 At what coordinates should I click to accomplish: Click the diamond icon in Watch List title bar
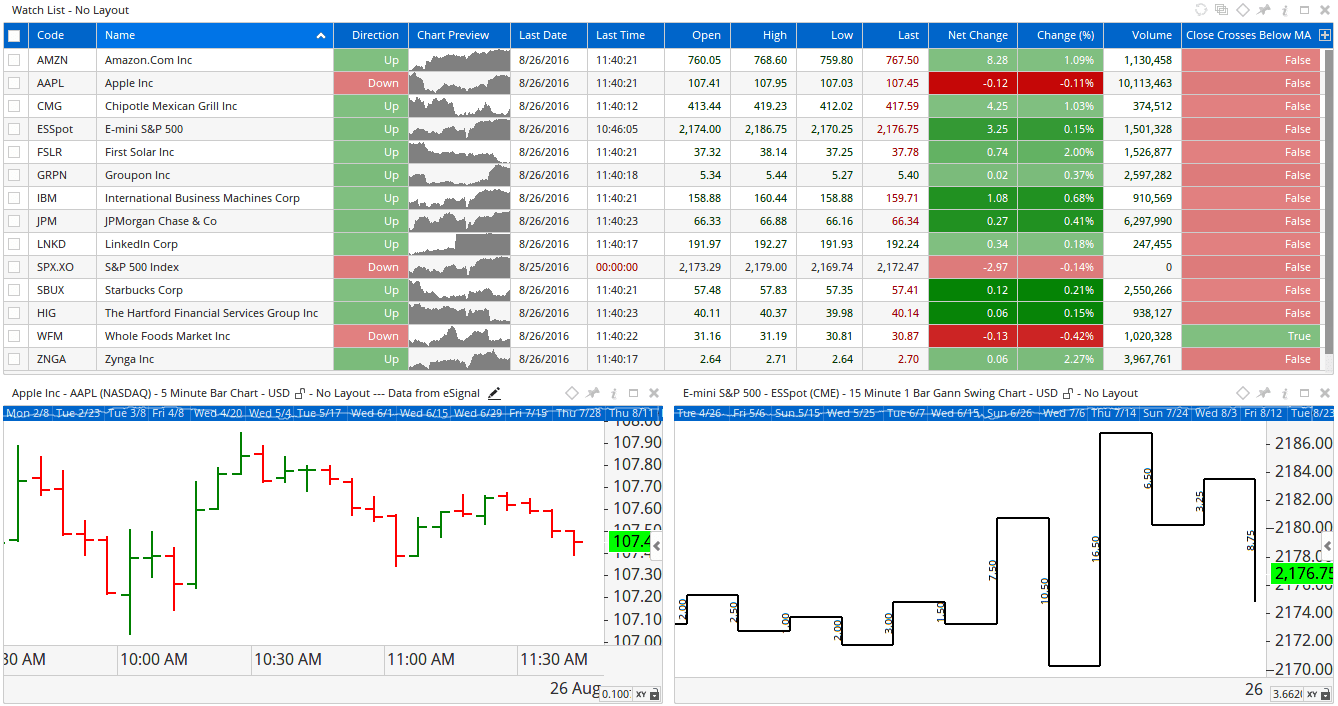click(1243, 10)
